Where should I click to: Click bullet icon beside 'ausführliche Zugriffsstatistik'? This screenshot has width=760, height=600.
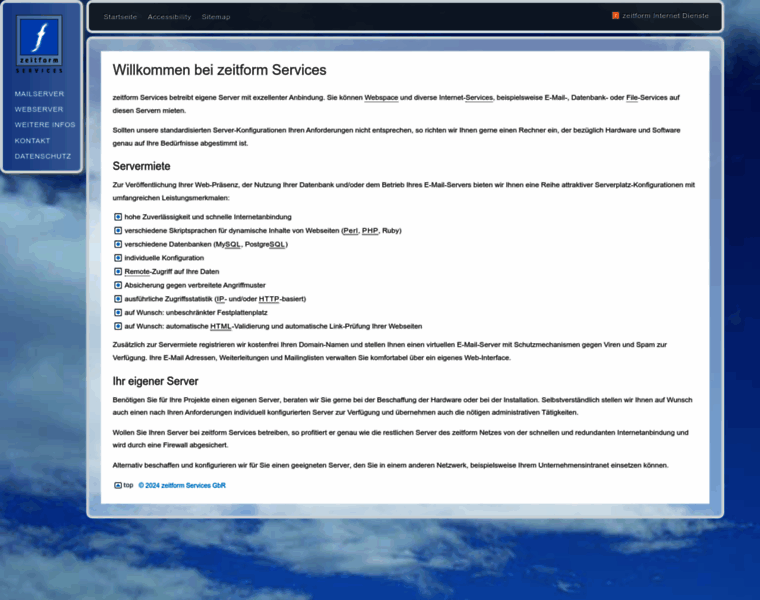(x=118, y=299)
